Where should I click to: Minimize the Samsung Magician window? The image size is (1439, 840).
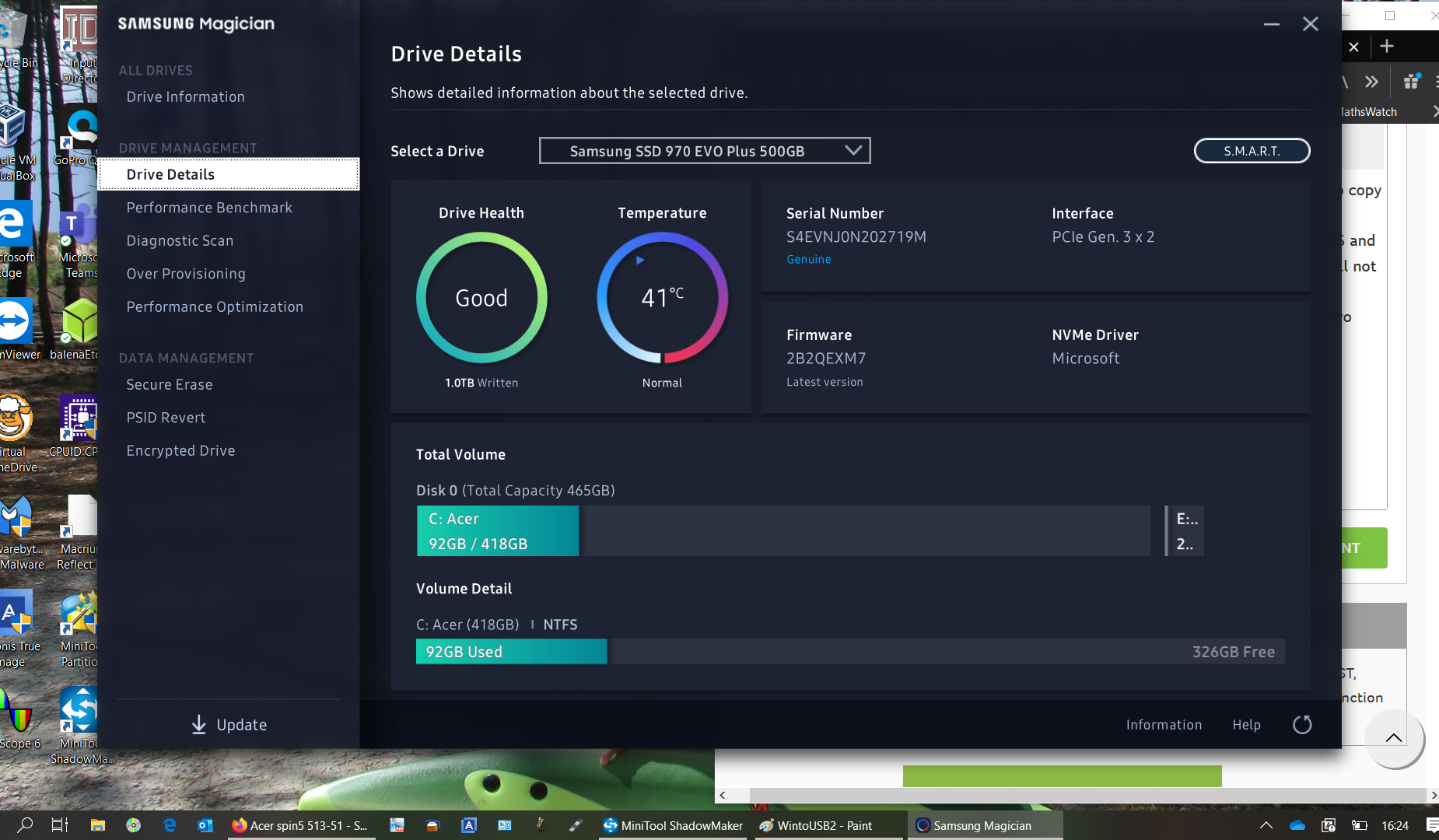[1272, 24]
